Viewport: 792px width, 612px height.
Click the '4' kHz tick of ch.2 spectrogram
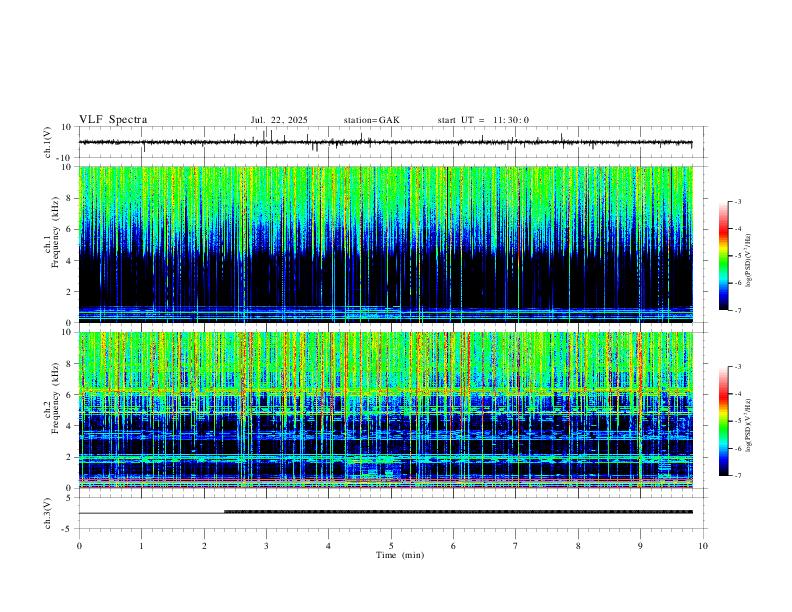pyautogui.click(x=70, y=426)
